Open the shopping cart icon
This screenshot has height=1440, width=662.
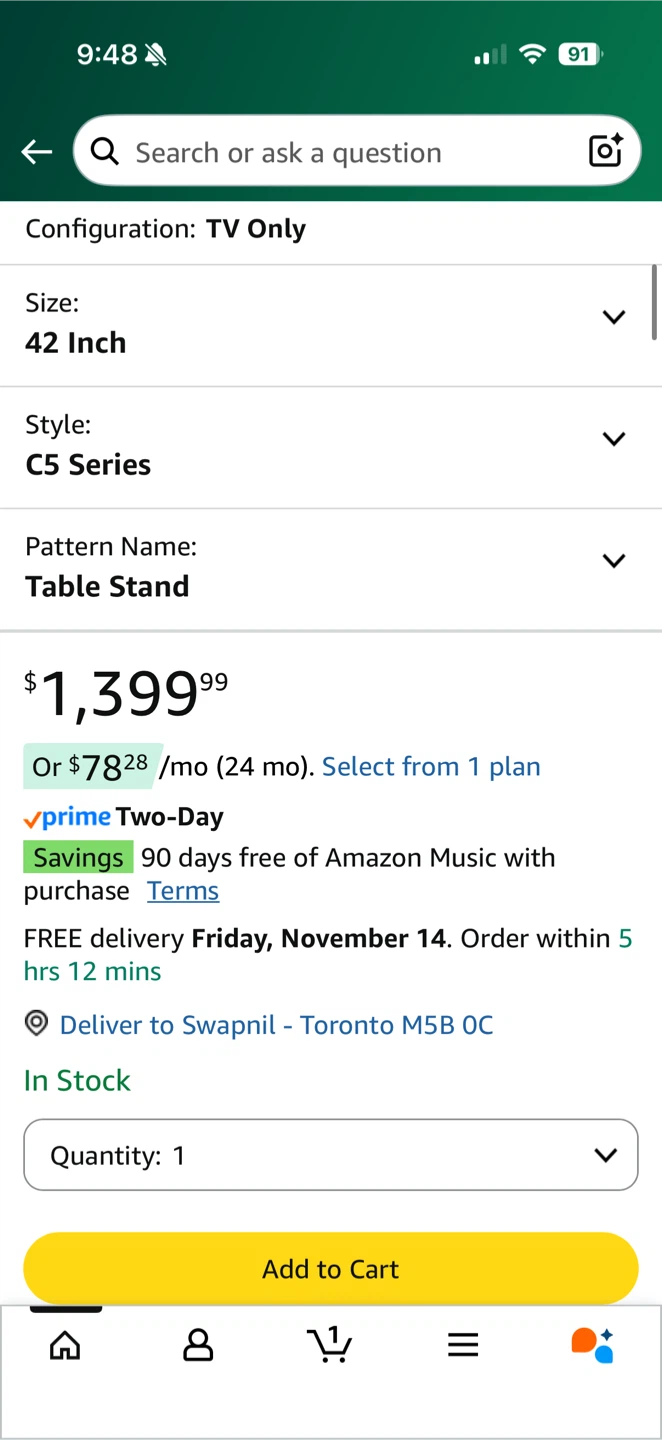coord(330,1344)
